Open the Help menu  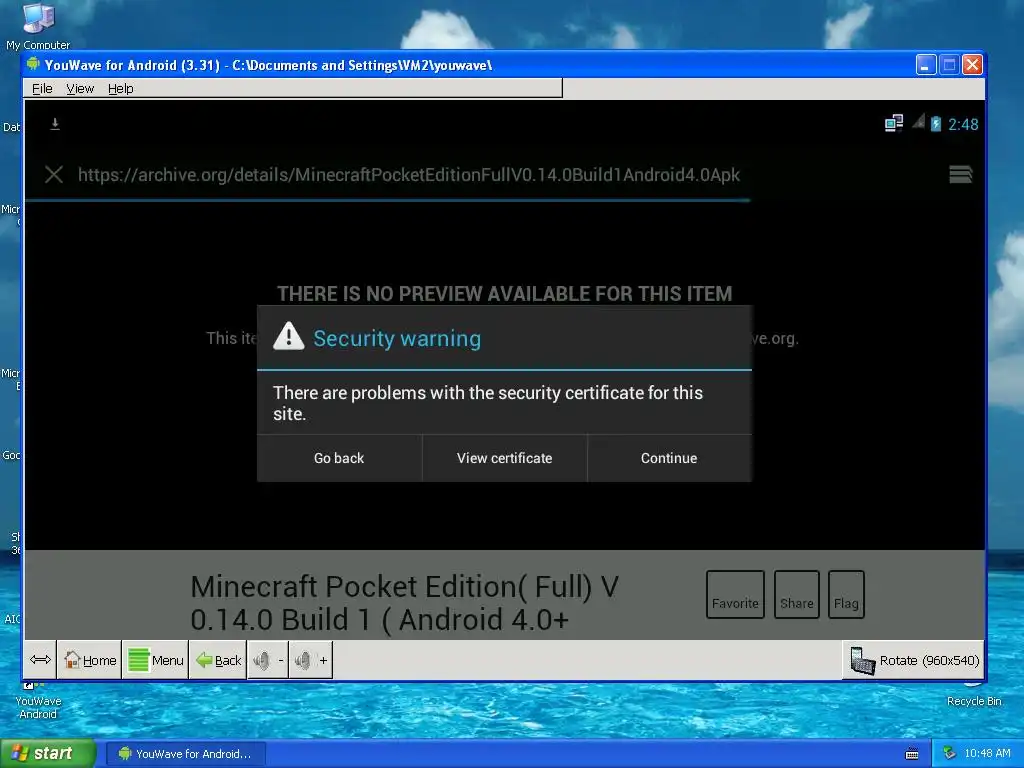(x=120, y=89)
